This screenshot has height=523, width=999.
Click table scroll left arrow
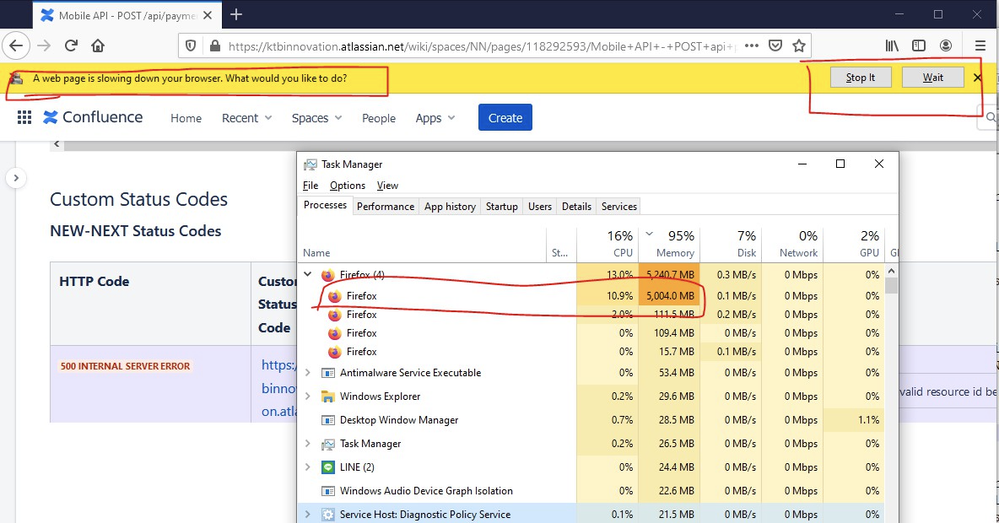[x=57, y=144]
